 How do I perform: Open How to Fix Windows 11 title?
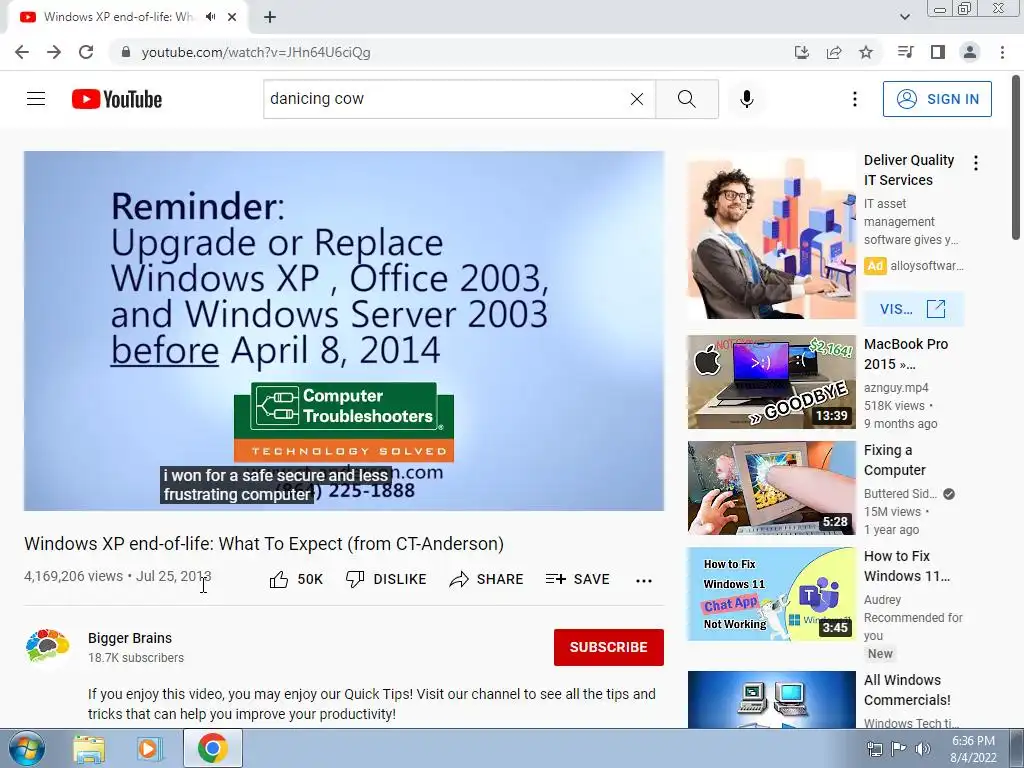pyautogui.click(x=906, y=566)
